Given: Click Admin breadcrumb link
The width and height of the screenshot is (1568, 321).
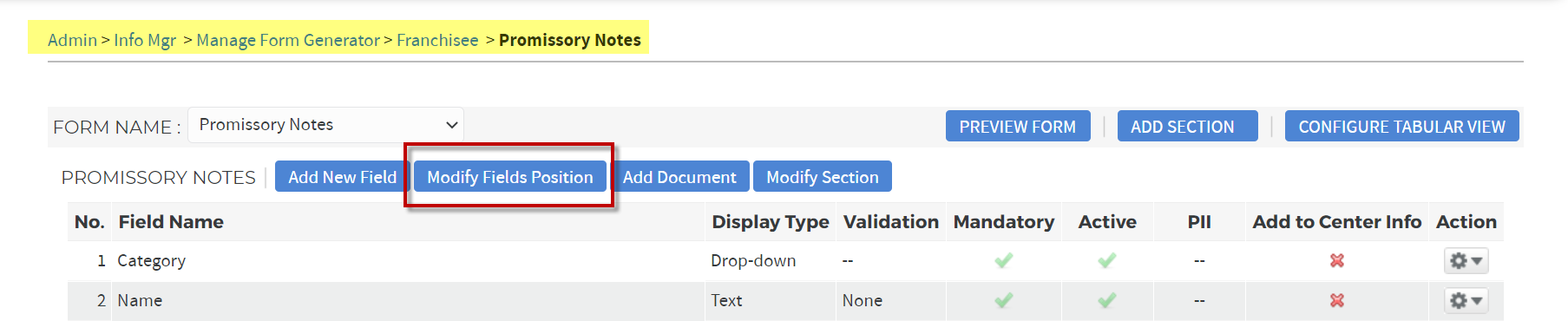Looking at the screenshot, I should (72, 40).
